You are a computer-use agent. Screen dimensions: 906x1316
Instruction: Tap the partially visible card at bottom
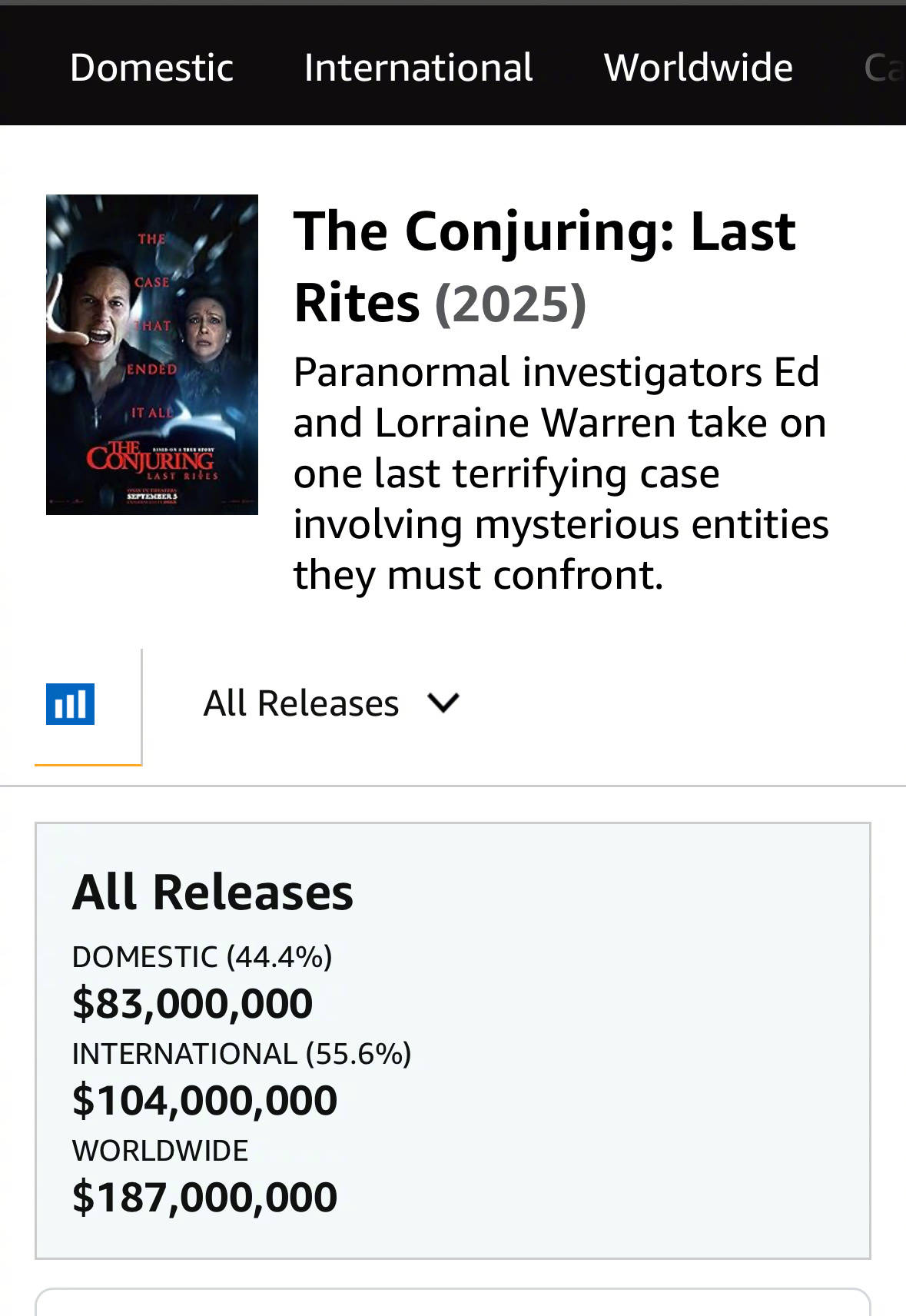coord(453,1303)
